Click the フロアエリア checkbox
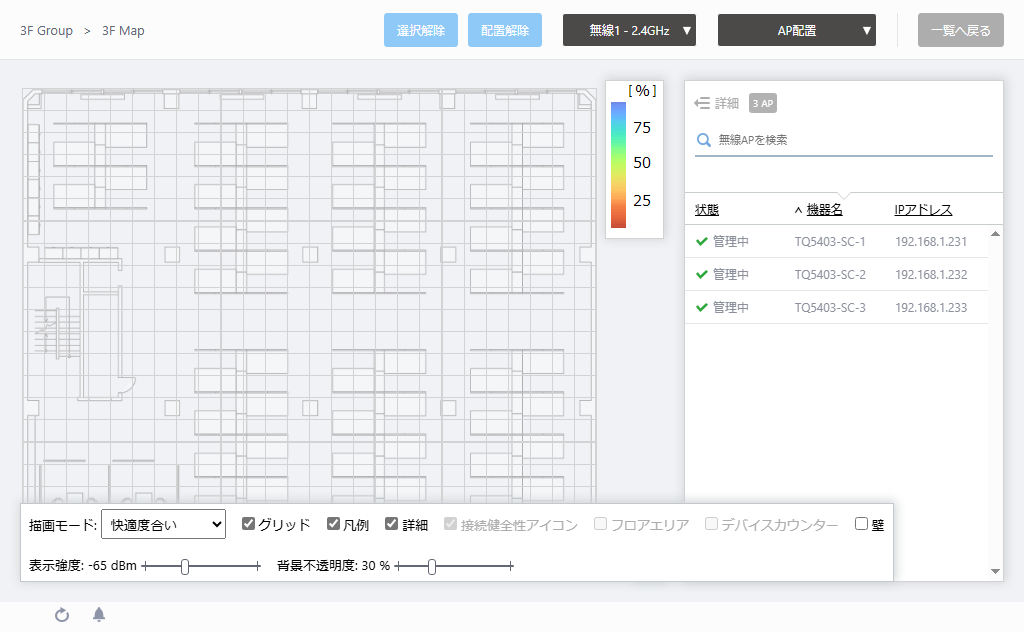Viewport: 1024px width, 632px height. pyautogui.click(x=600, y=524)
